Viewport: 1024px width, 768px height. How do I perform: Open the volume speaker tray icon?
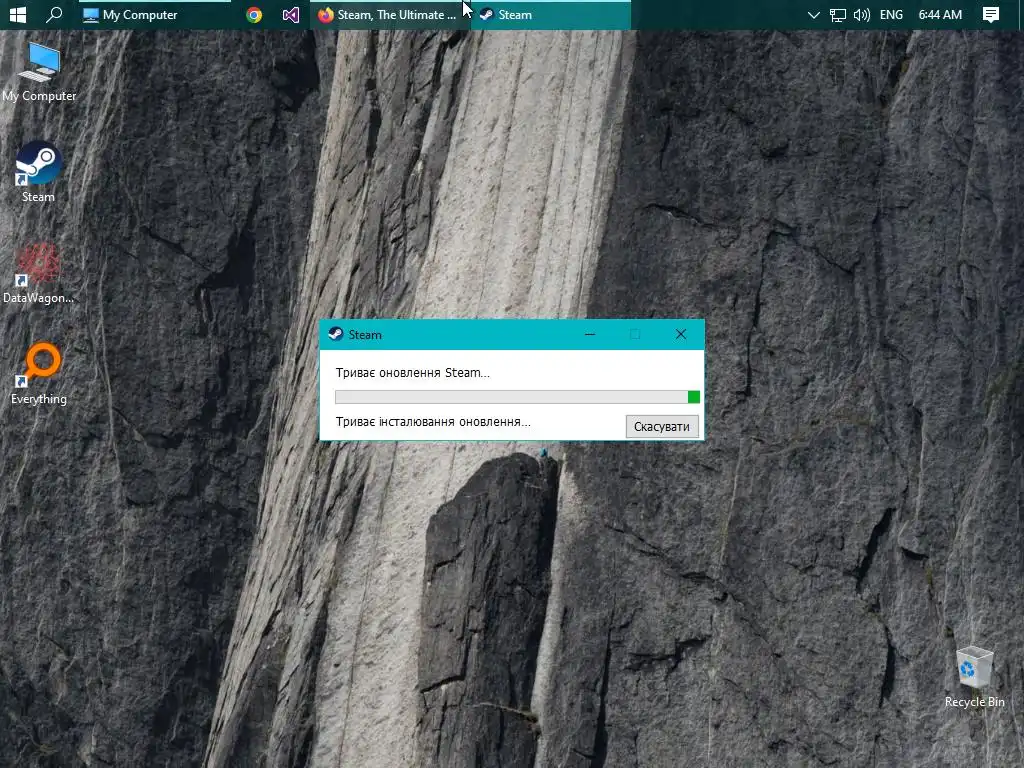[861, 14]
